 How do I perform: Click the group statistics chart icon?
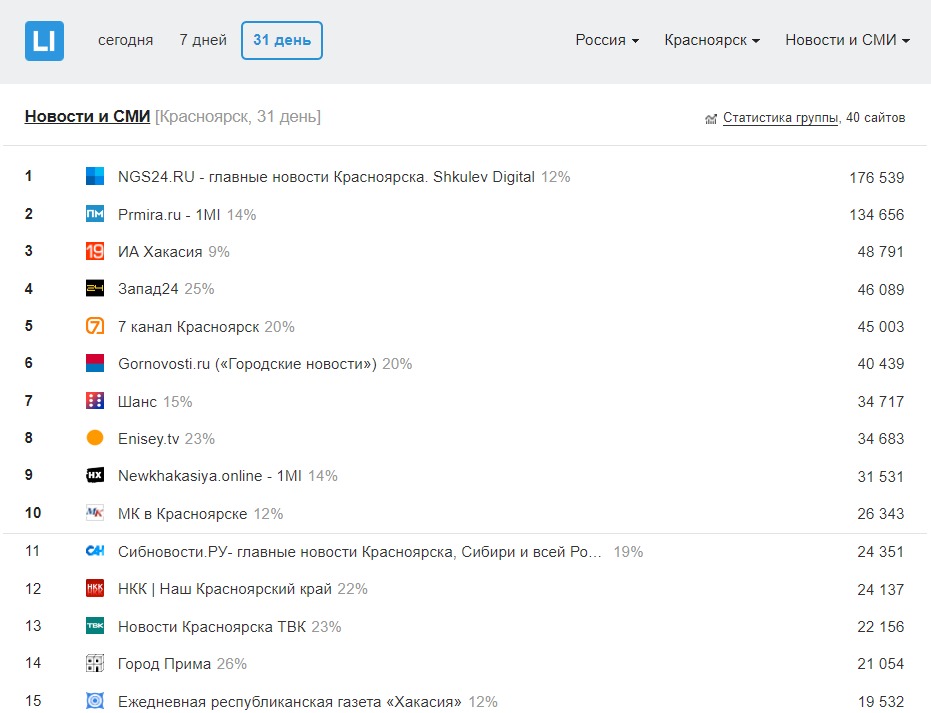click(711, 119)
